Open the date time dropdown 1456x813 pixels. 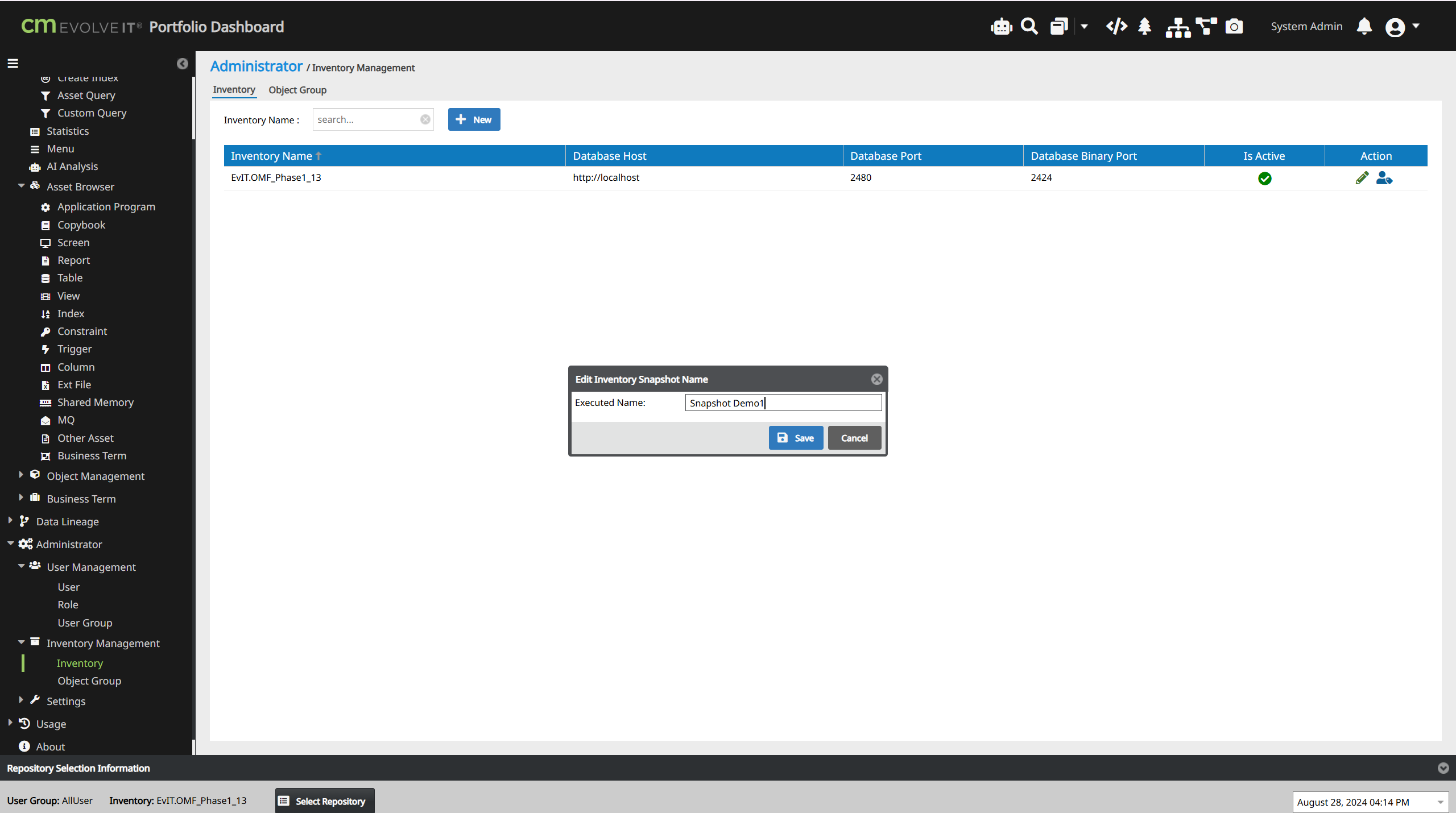(x=1441, y=802)
